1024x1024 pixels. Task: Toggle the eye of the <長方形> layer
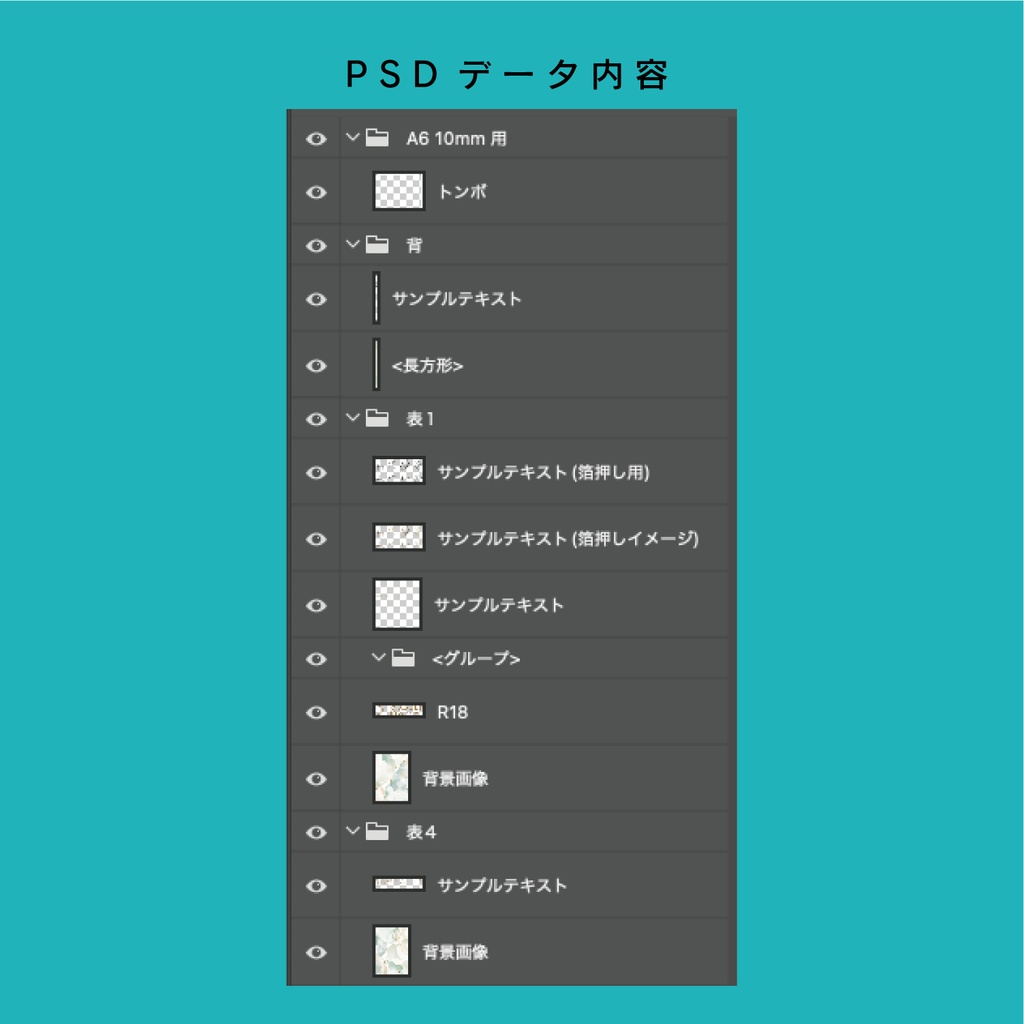coord(316,366)
